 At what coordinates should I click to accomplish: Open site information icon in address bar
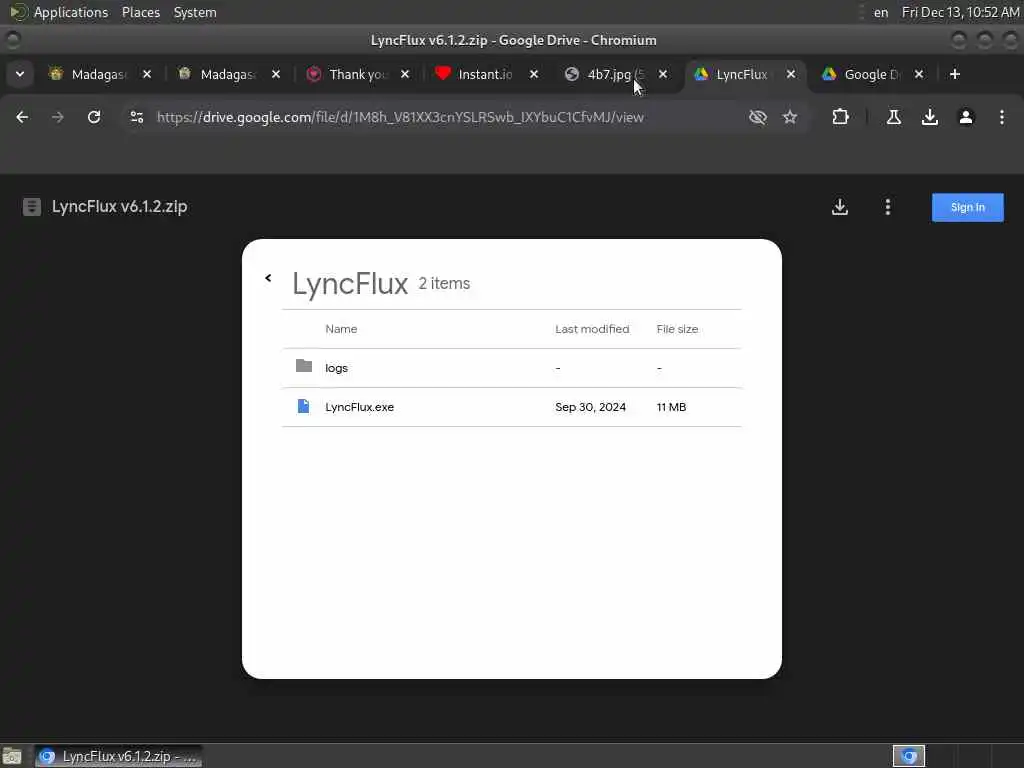(136, 117)
